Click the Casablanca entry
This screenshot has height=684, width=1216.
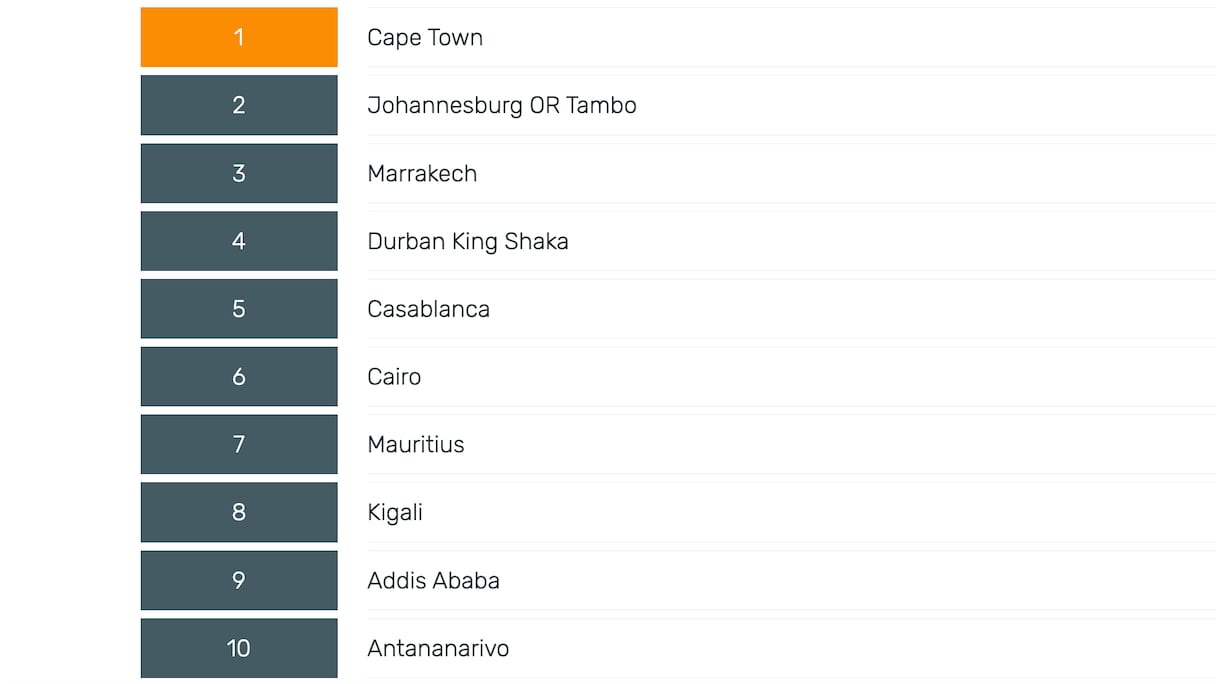(428, 309)
